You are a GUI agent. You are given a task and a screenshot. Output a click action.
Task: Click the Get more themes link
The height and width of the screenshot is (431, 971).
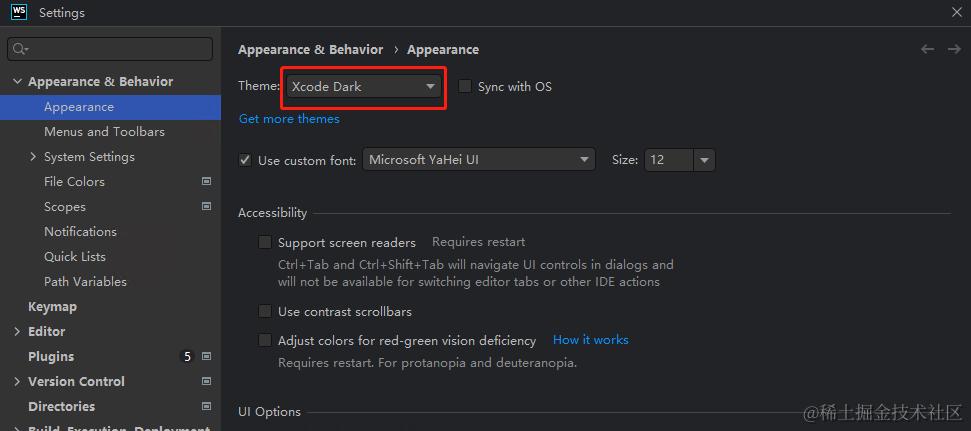pos(289,119)
